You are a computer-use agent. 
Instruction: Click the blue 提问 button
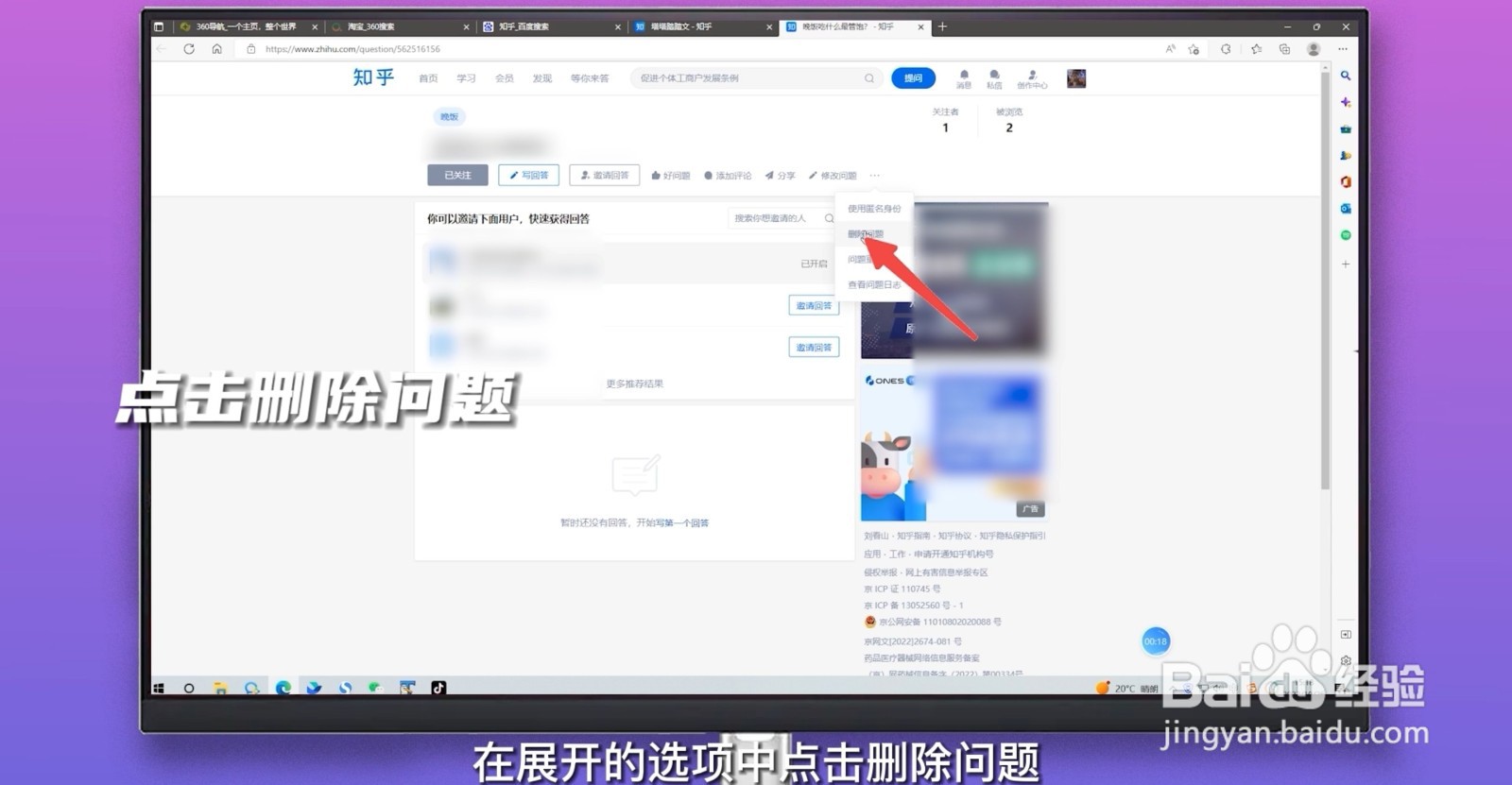click(x=913, y=78)
